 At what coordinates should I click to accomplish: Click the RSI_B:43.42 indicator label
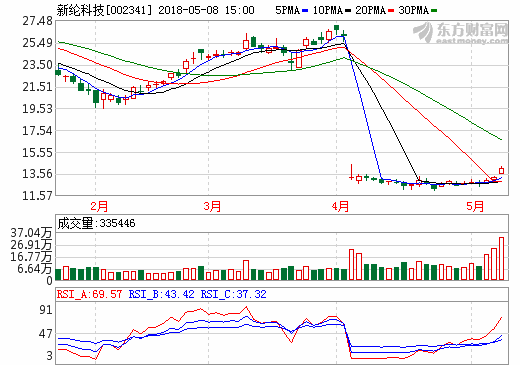(161, 294)
